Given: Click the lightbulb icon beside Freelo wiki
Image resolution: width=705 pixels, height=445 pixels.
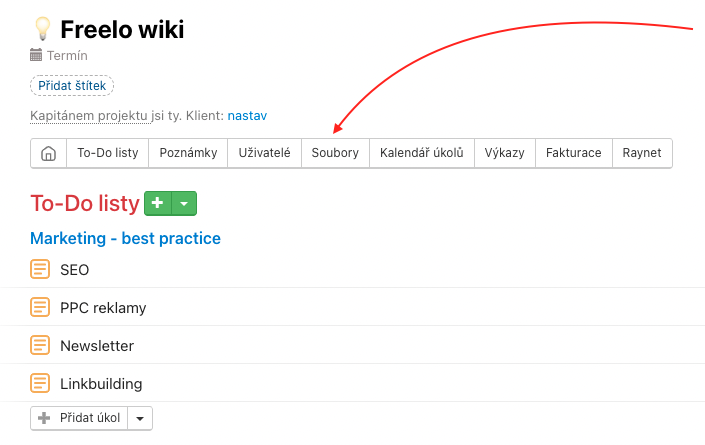Looking at the screenshot, I should 43,29.
